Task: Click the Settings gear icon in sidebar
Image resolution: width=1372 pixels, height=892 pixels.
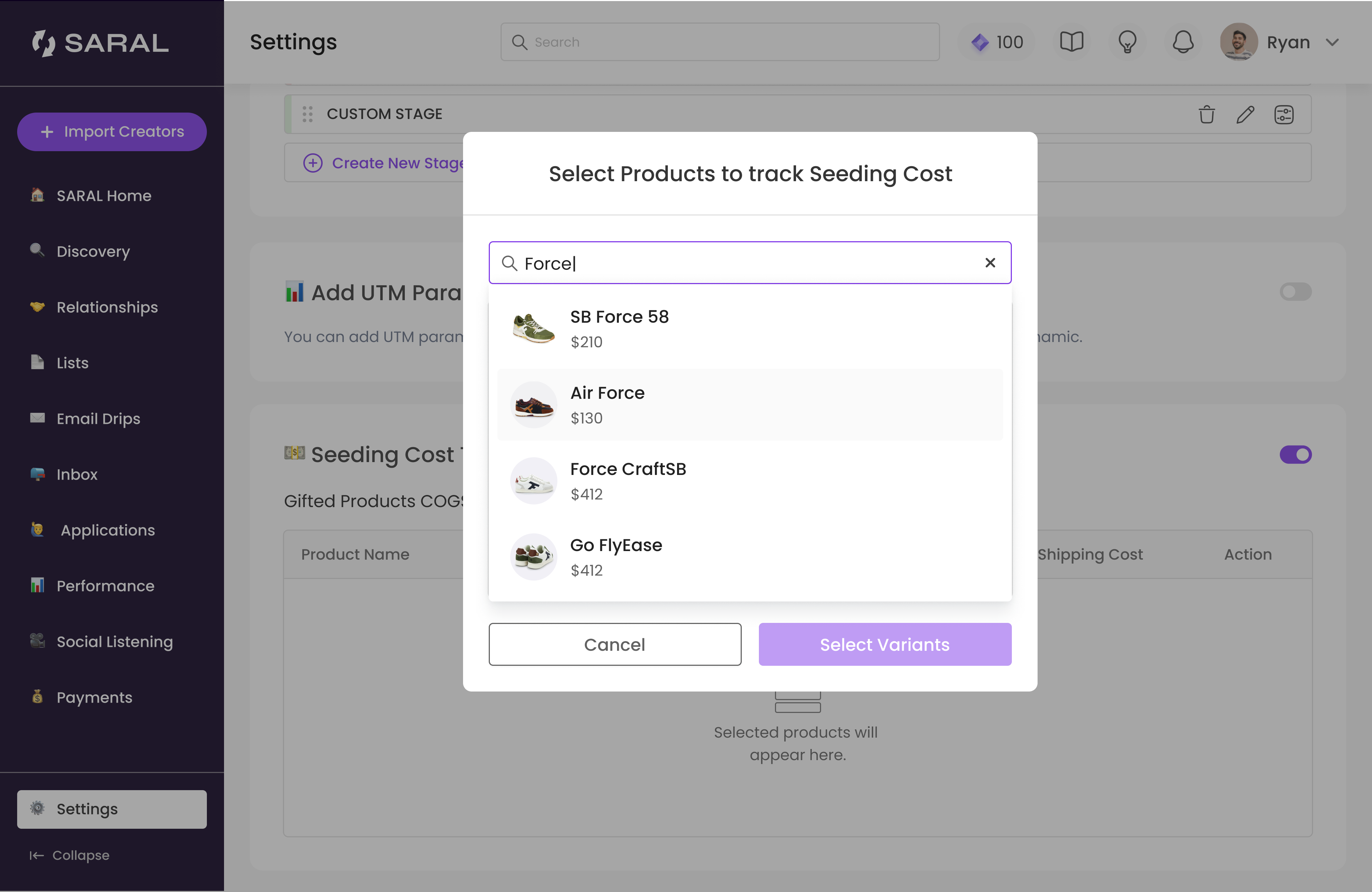Action: (38, 808)
